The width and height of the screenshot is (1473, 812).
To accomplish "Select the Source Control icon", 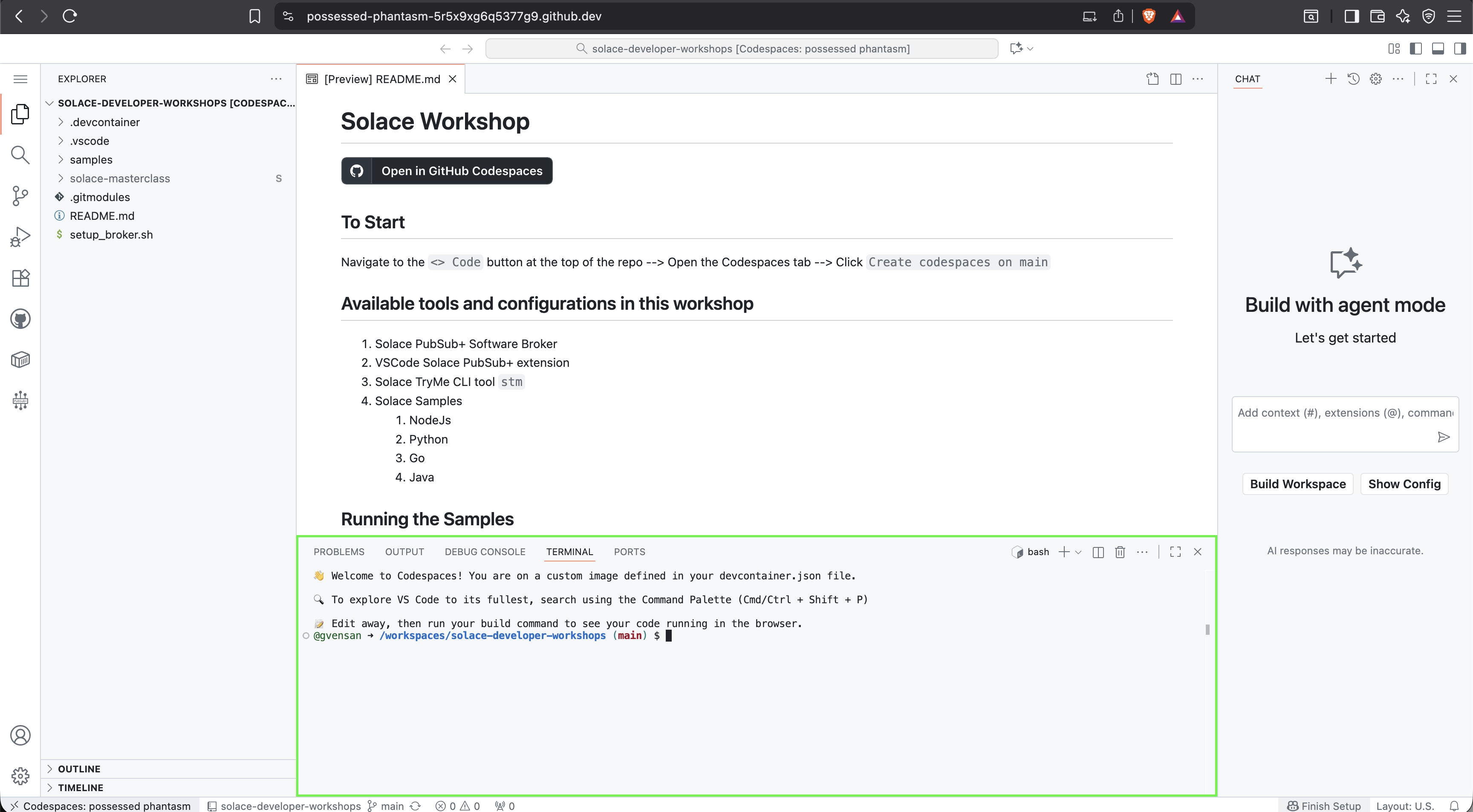I will pos(20,196).
